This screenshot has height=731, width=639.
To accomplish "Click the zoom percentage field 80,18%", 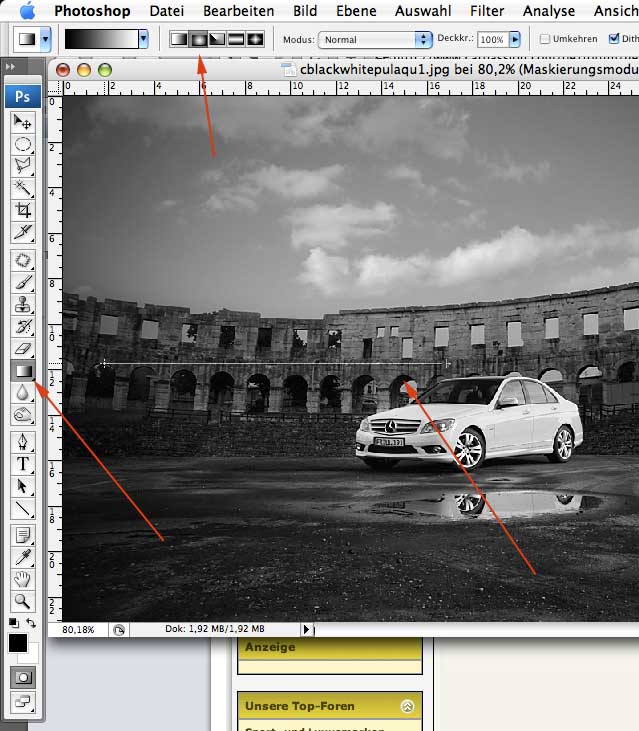I will point(79,630).
